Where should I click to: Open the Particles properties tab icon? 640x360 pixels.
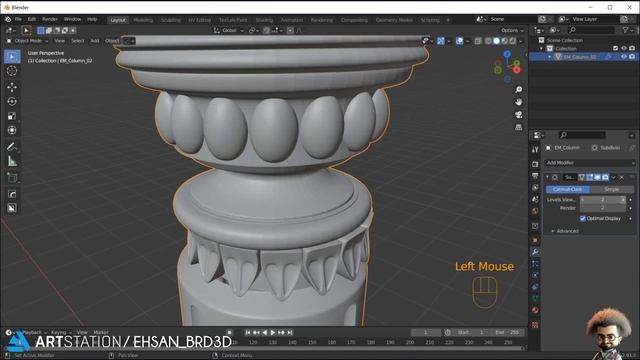(x=535, y=264)
